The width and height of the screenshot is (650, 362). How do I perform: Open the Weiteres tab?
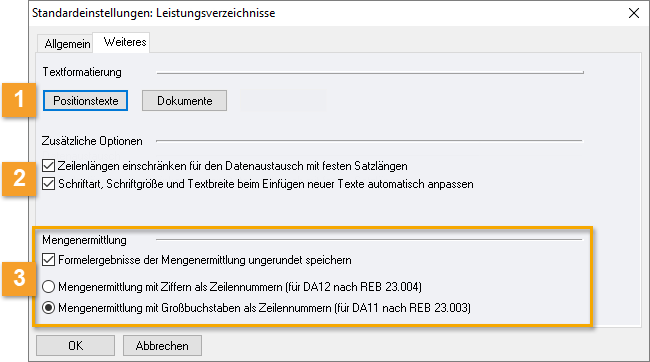point(125,42)
